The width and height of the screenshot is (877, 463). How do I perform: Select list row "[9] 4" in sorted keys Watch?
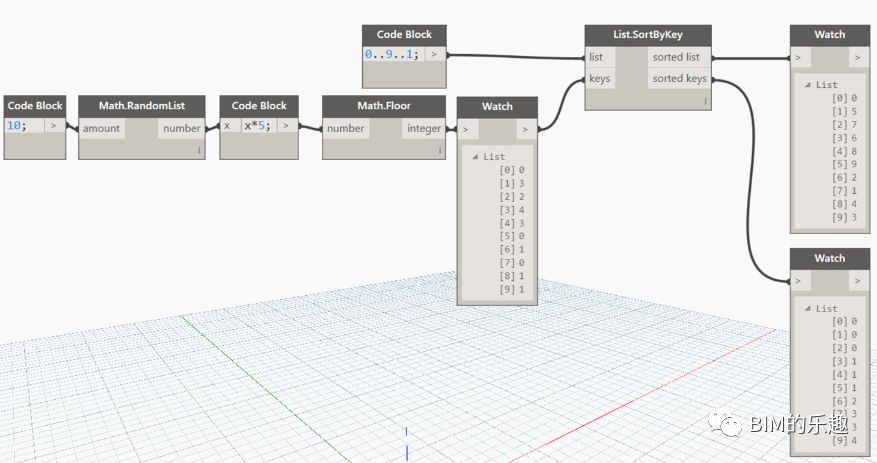click(845, 441)
